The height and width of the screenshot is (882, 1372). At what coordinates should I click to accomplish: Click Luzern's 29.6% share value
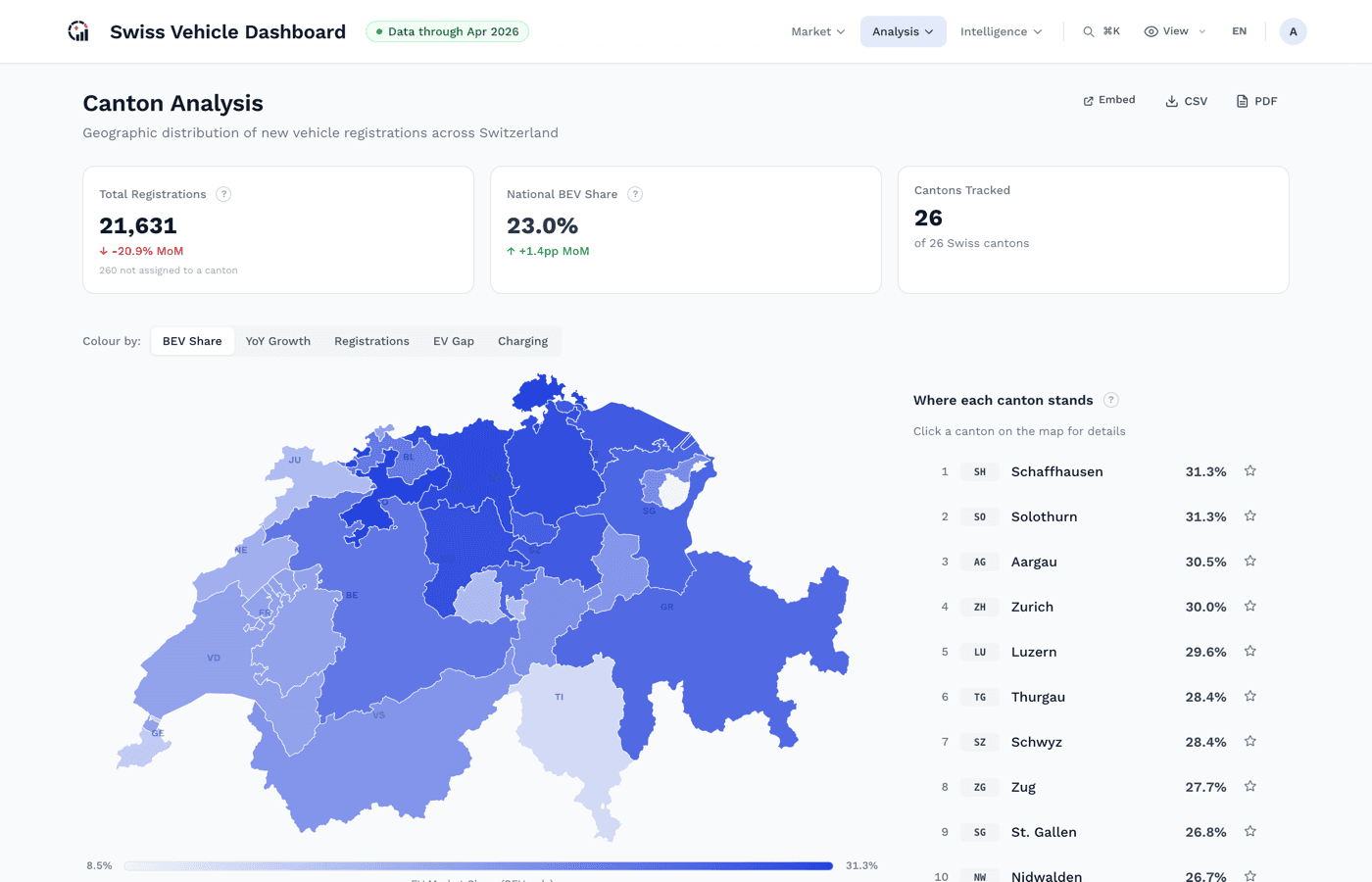click(1205, 652)
